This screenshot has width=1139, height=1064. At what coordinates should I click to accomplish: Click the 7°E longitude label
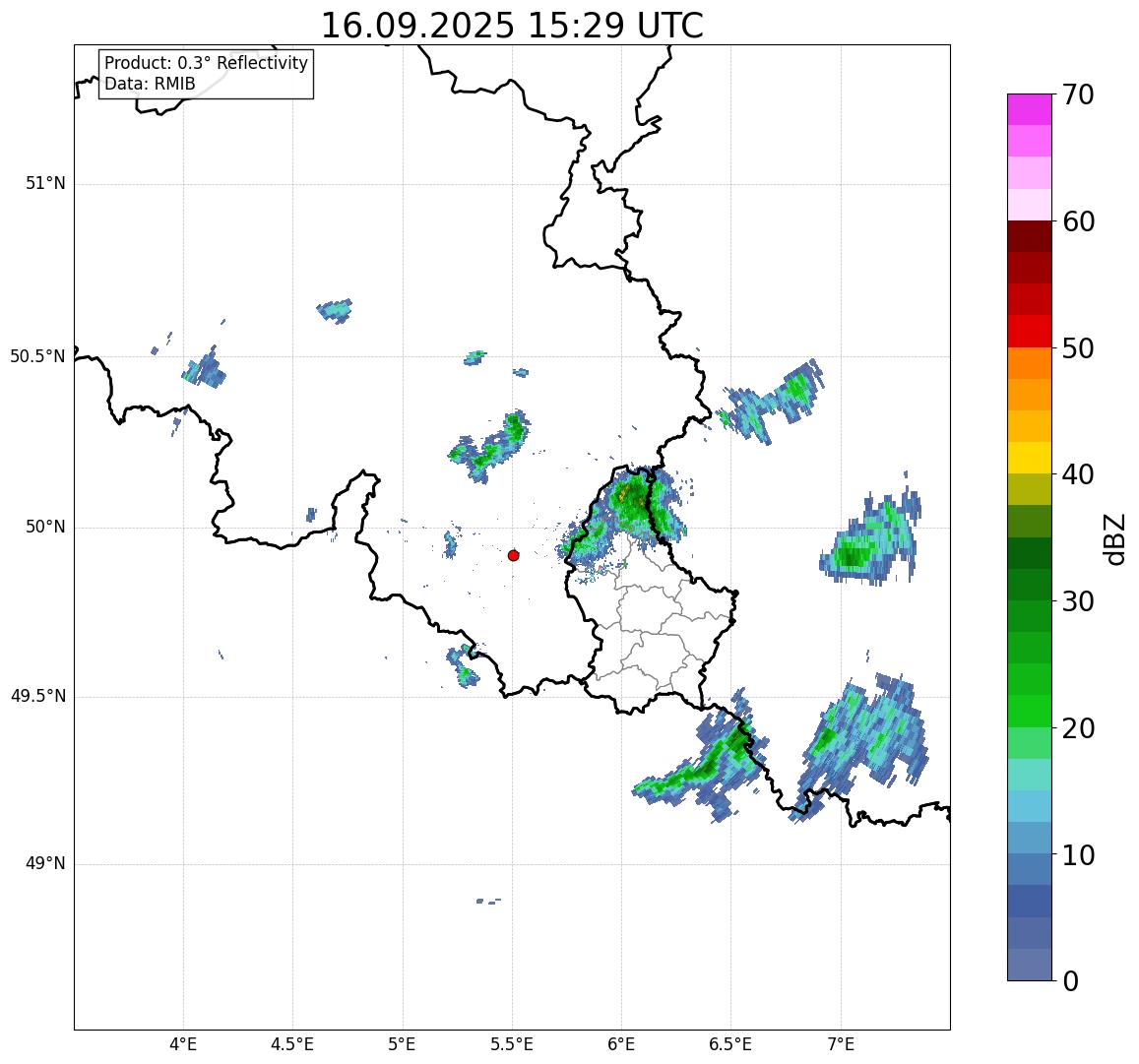(841, 1044)
